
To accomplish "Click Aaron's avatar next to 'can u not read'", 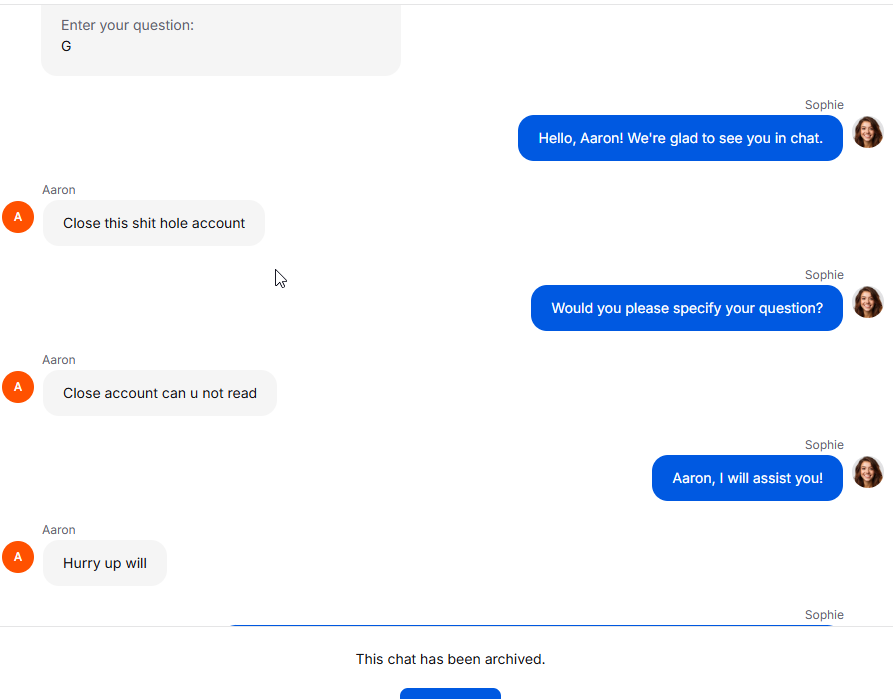I will tap(18, 387).
